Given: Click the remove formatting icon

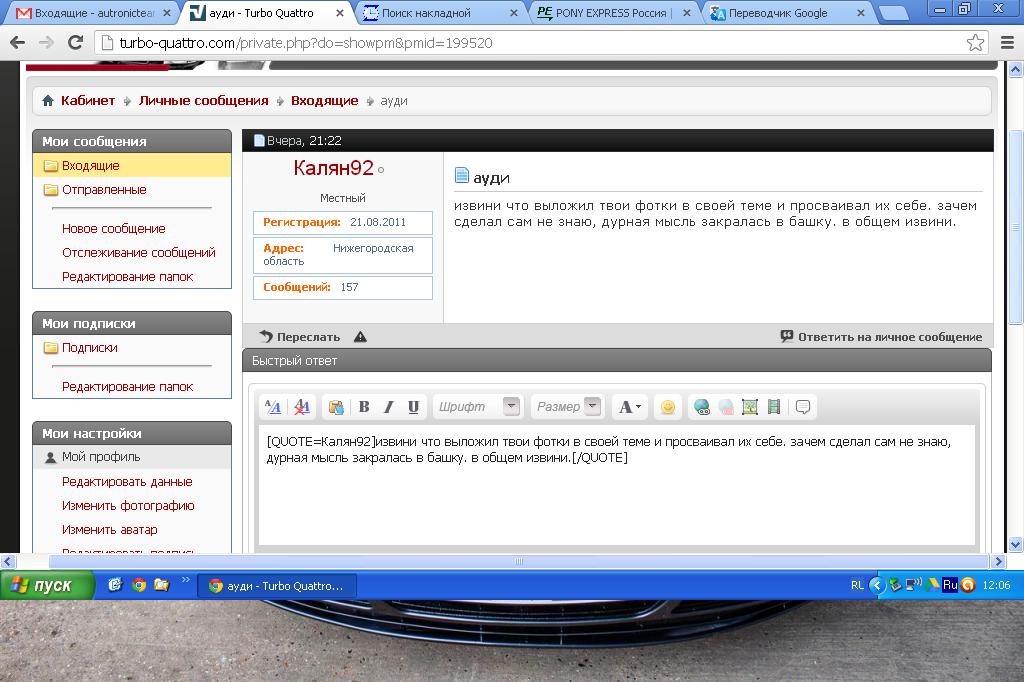Looking at the screenshot, I should coord(302,407).
